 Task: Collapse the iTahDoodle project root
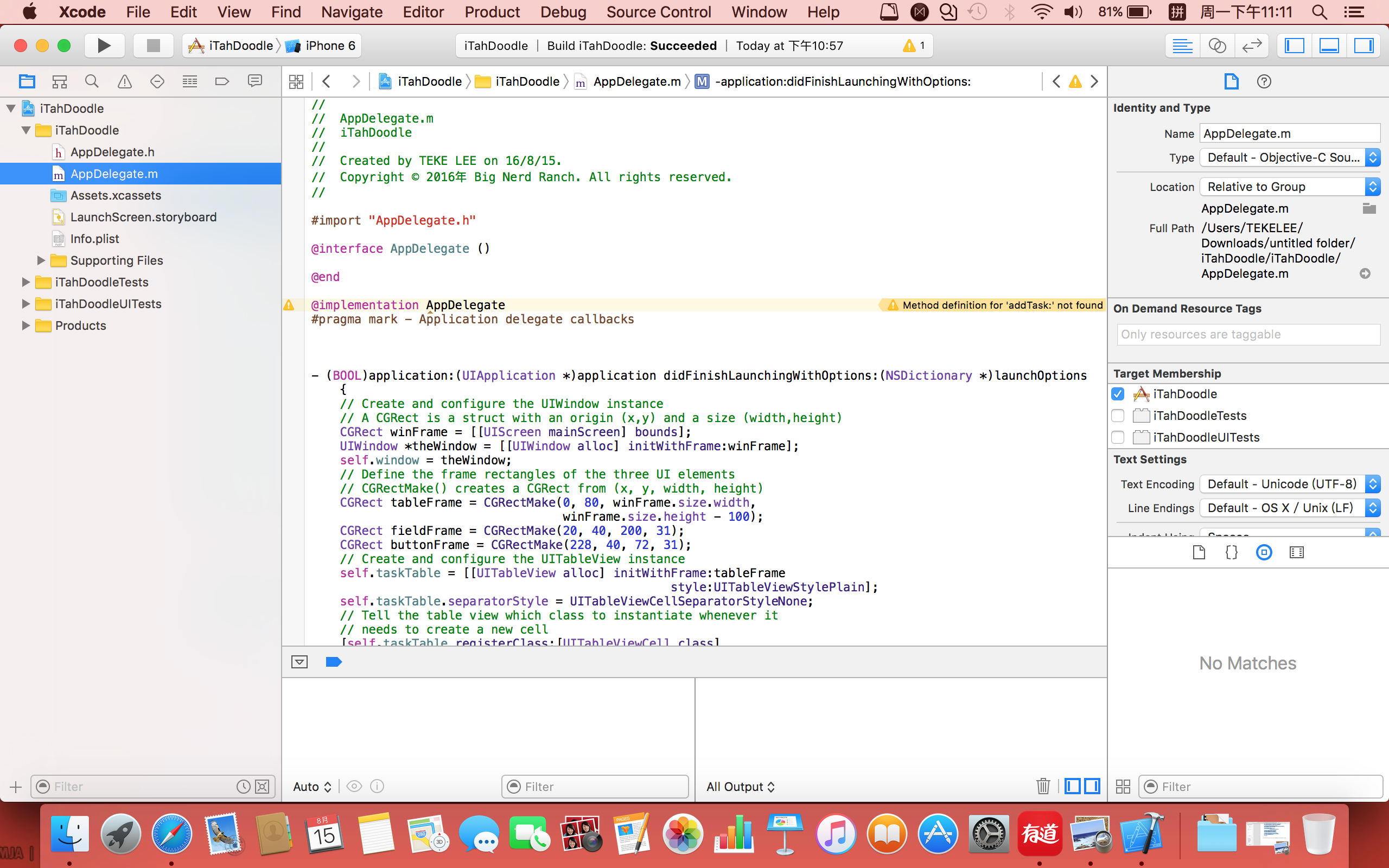pos(11,108)
